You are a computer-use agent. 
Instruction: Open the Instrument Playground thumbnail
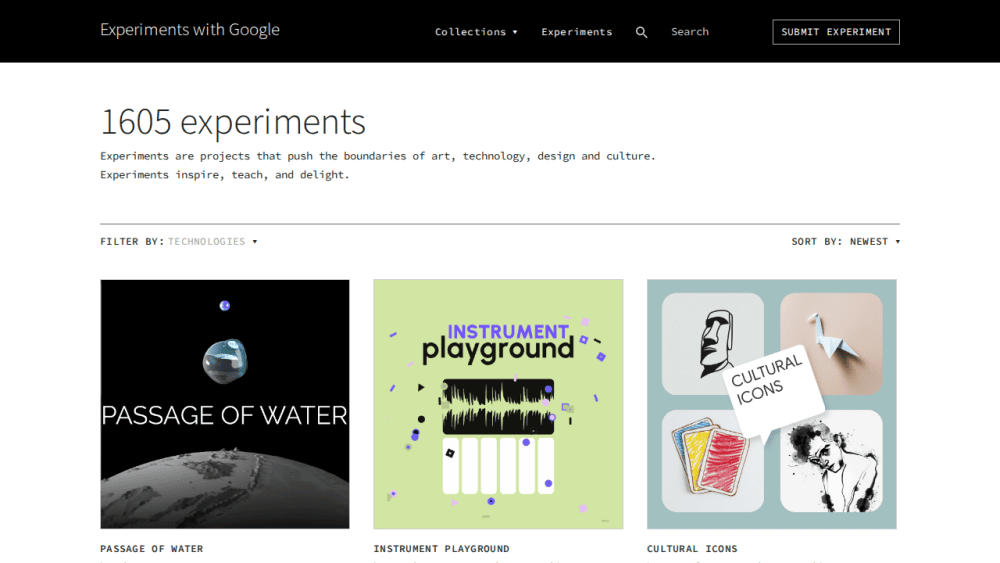point(498,404)
